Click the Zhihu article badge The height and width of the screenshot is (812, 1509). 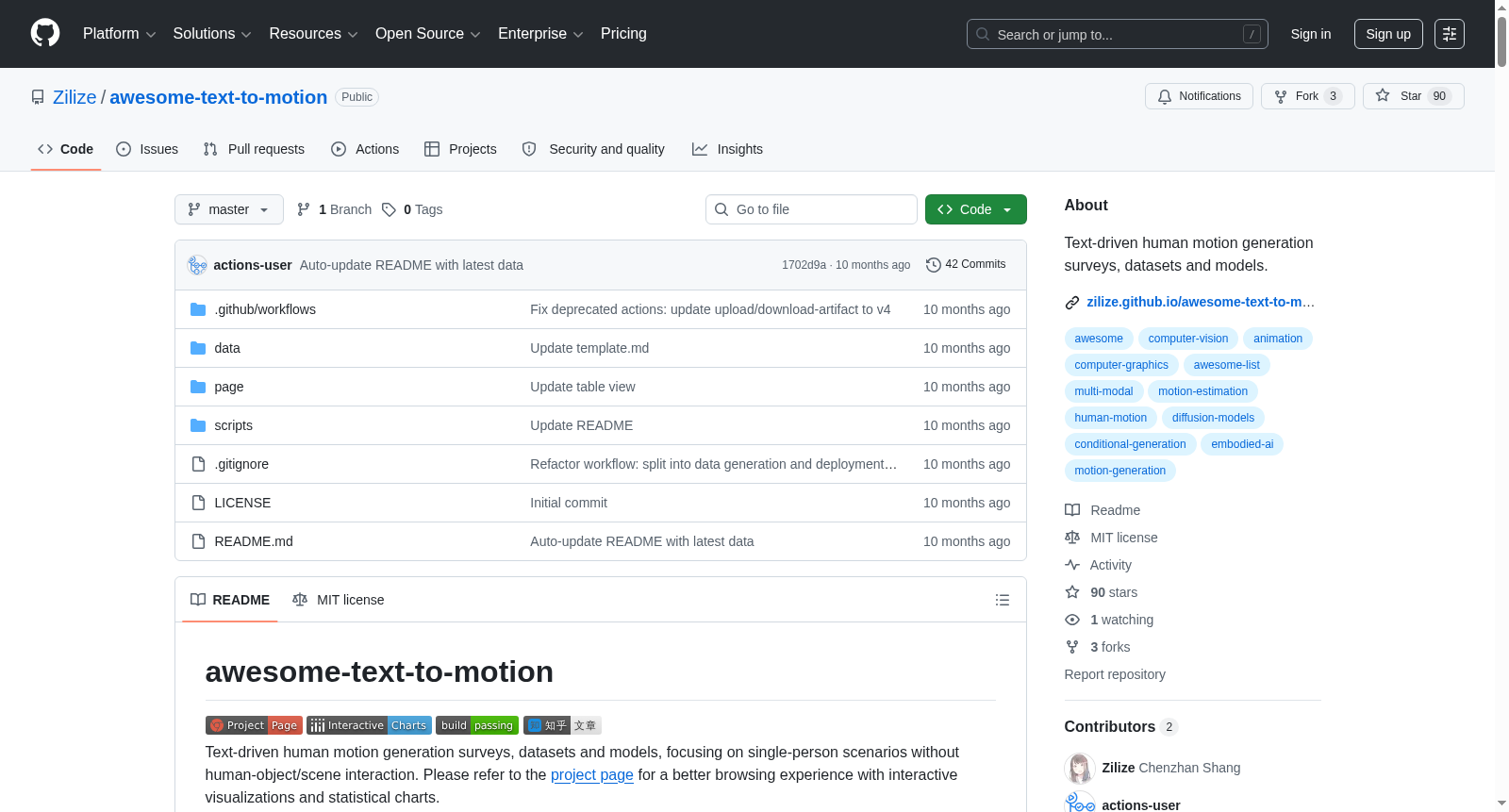point(562,725)
